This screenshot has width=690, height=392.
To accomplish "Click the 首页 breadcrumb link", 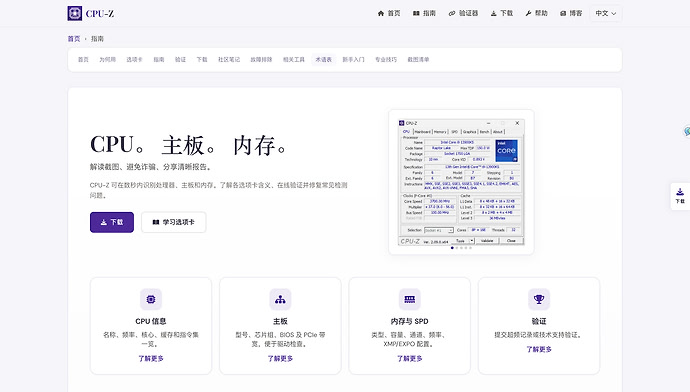I will 74,39.
